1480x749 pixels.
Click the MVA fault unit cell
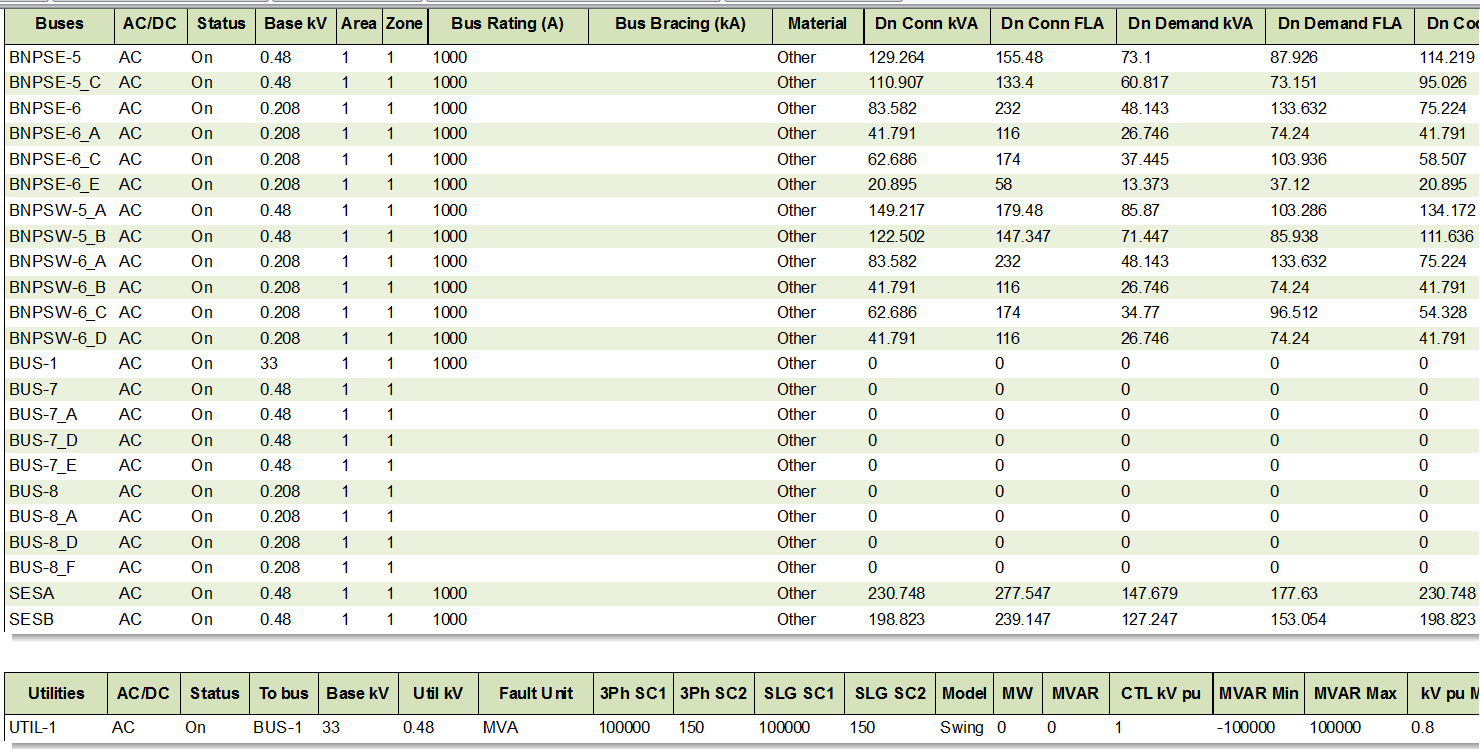pyautogui.click(x=500, y=728)
